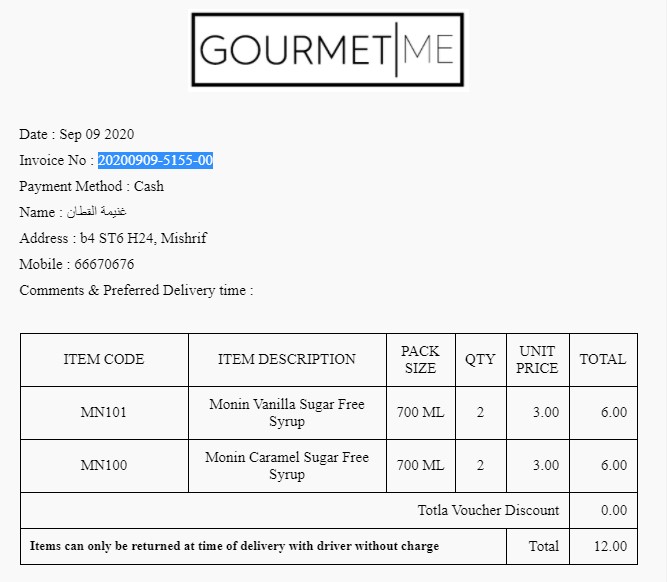This screenshot has width=667, height=582.
Task: Click the UNIT PRICE column header
Action: tap(537, 360)
